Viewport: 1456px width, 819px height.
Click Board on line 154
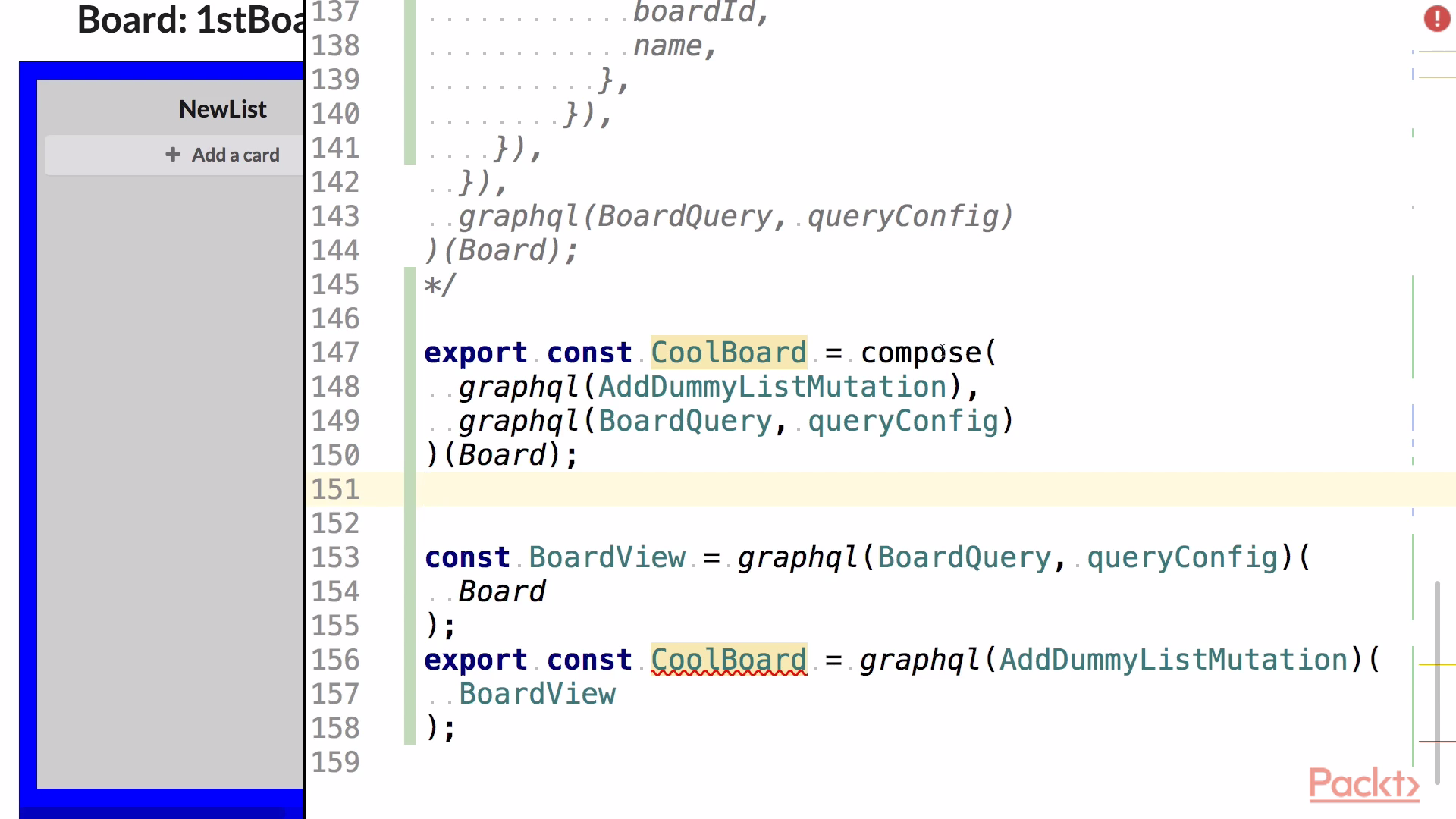tap(502, 591)
